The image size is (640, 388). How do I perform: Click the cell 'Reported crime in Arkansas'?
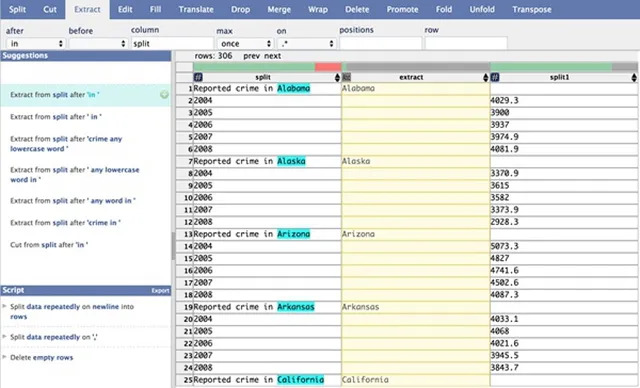267,307
